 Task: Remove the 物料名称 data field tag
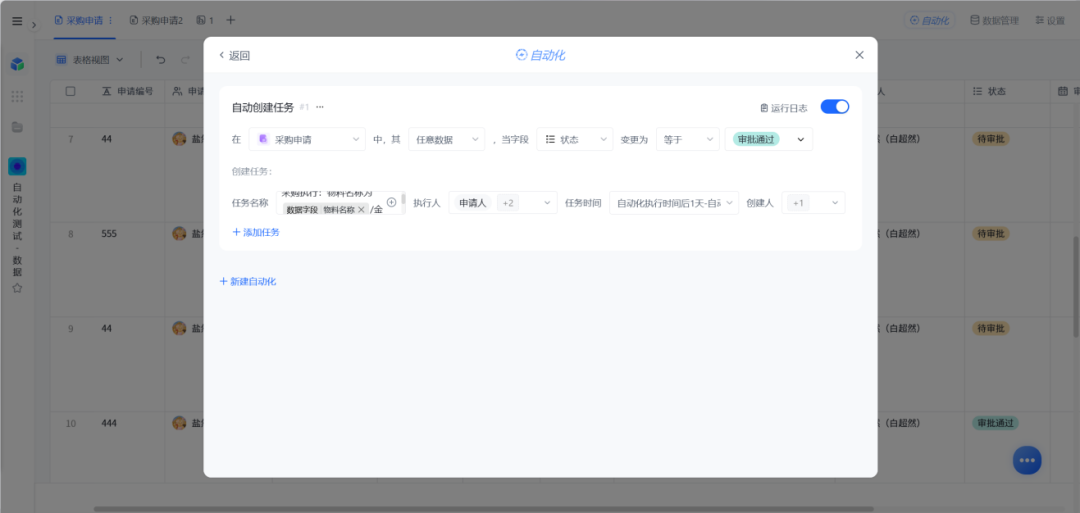[x=361, y=209]
